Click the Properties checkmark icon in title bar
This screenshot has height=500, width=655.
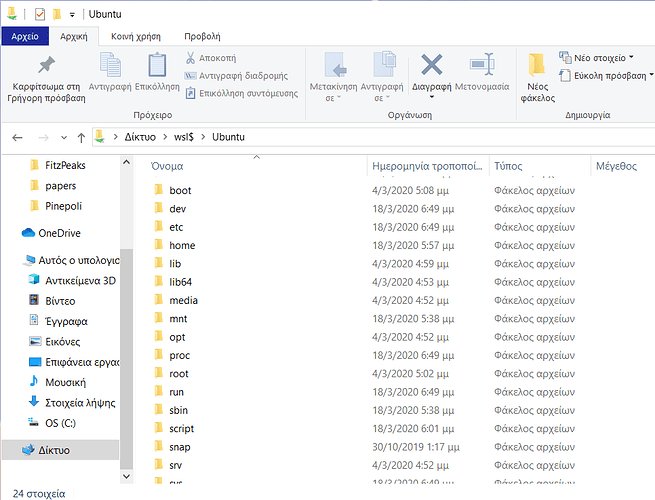[40, 14]
